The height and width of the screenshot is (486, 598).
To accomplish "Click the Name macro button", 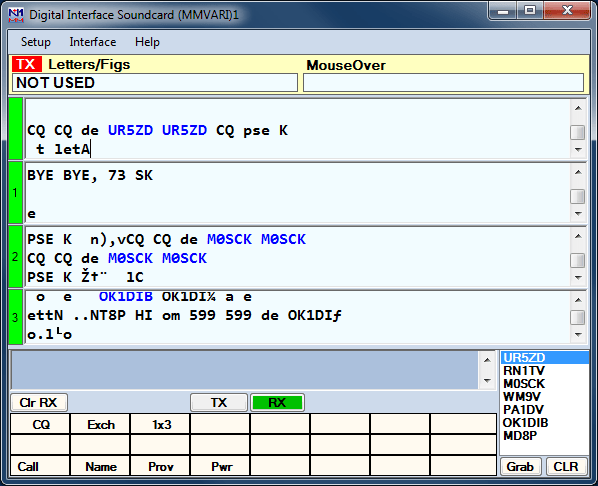I will (x=100, y=466).
